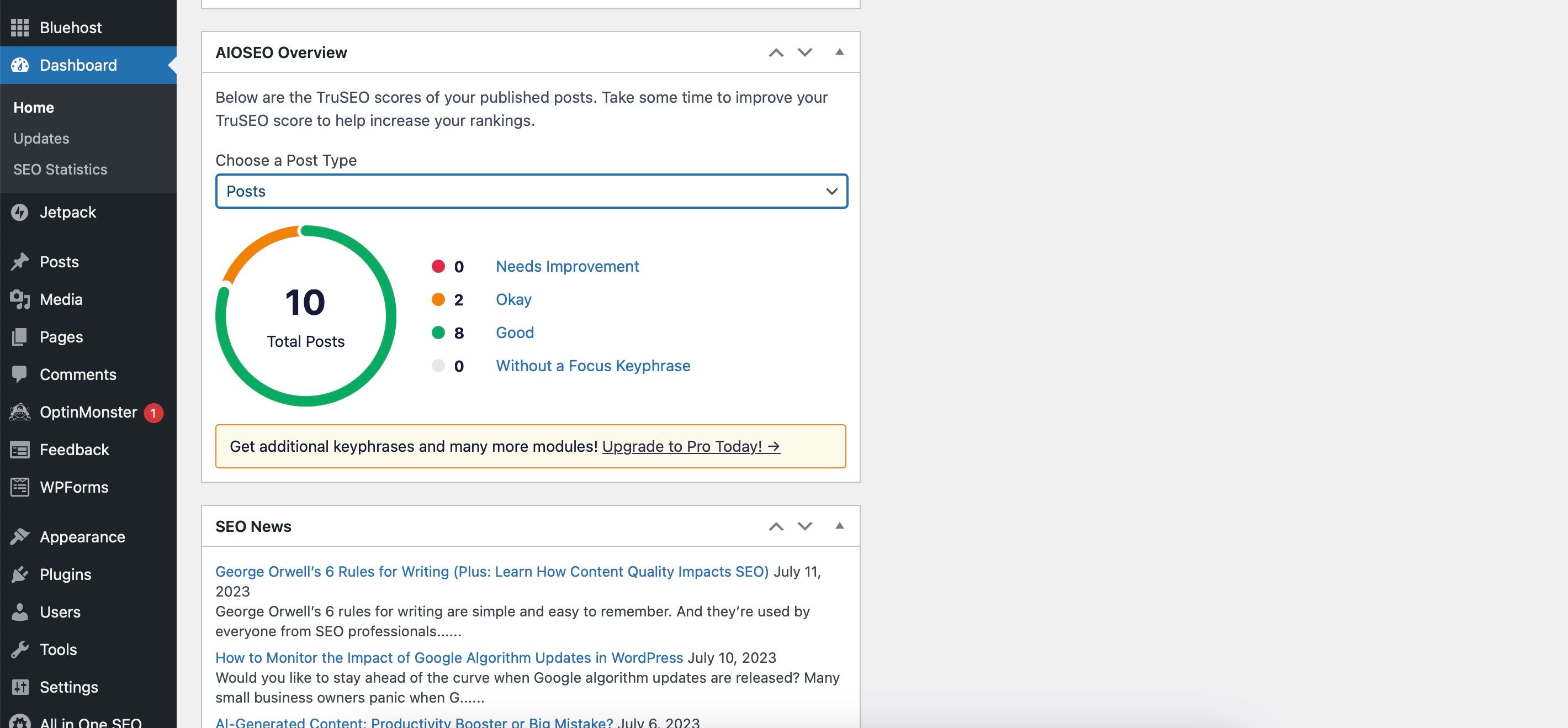
Task: Click the red Needs Improvement dot
Action: point(438,266)
